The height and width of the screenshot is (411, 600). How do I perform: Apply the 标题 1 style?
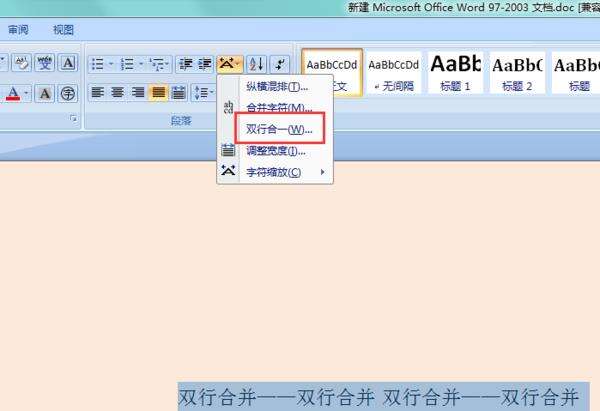click(x=455, y=73)
